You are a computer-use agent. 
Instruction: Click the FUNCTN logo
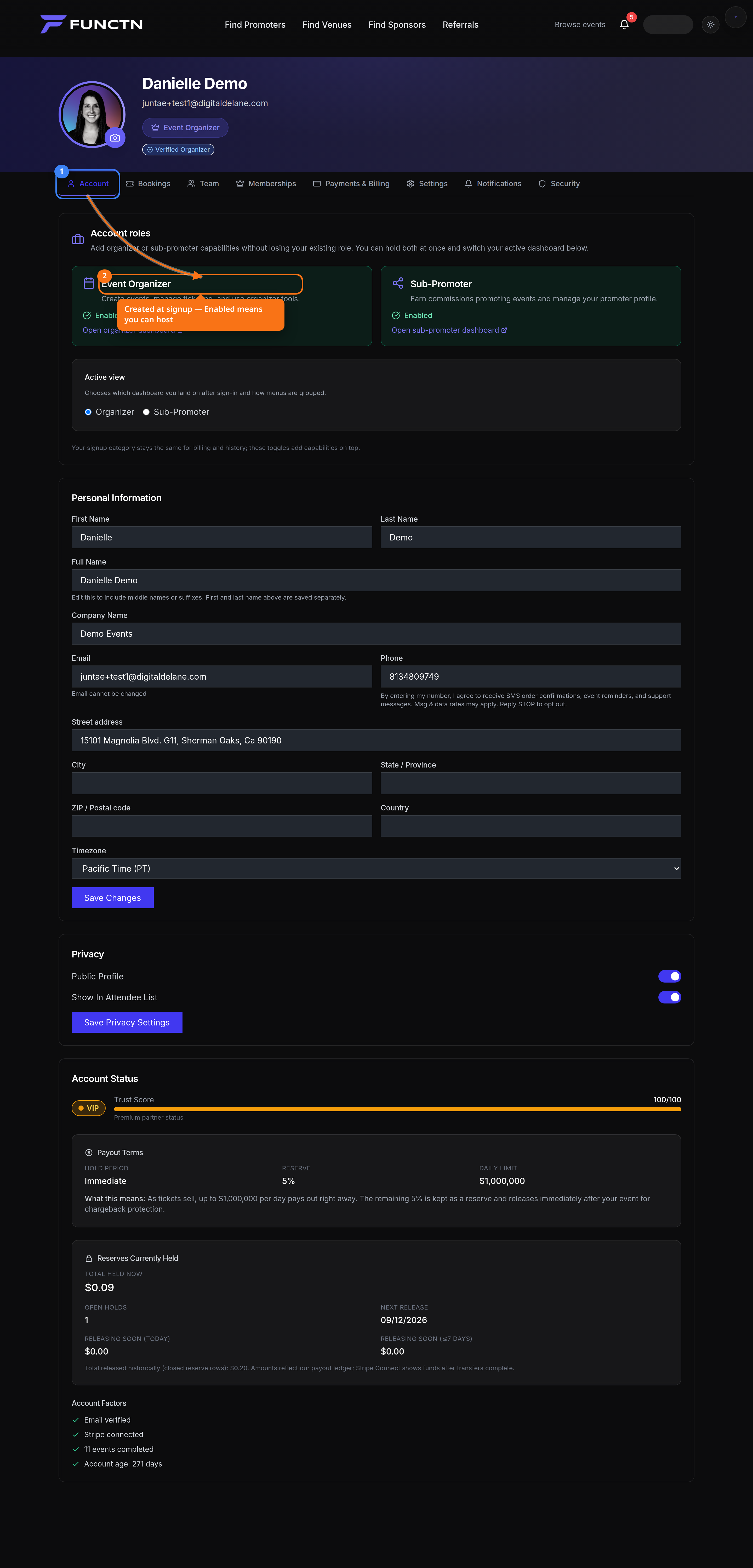pyautogui.click(x=91, y=24)
